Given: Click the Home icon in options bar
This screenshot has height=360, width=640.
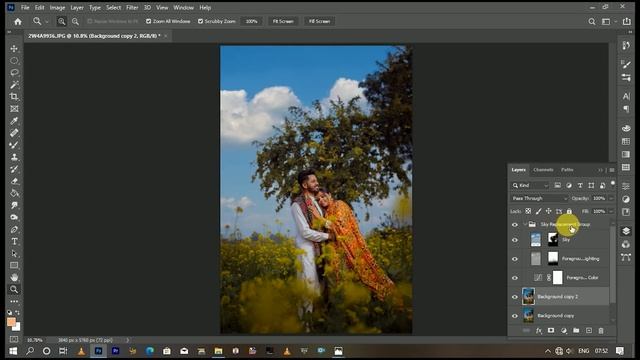Looking at the screenshot, I should 18,21.
